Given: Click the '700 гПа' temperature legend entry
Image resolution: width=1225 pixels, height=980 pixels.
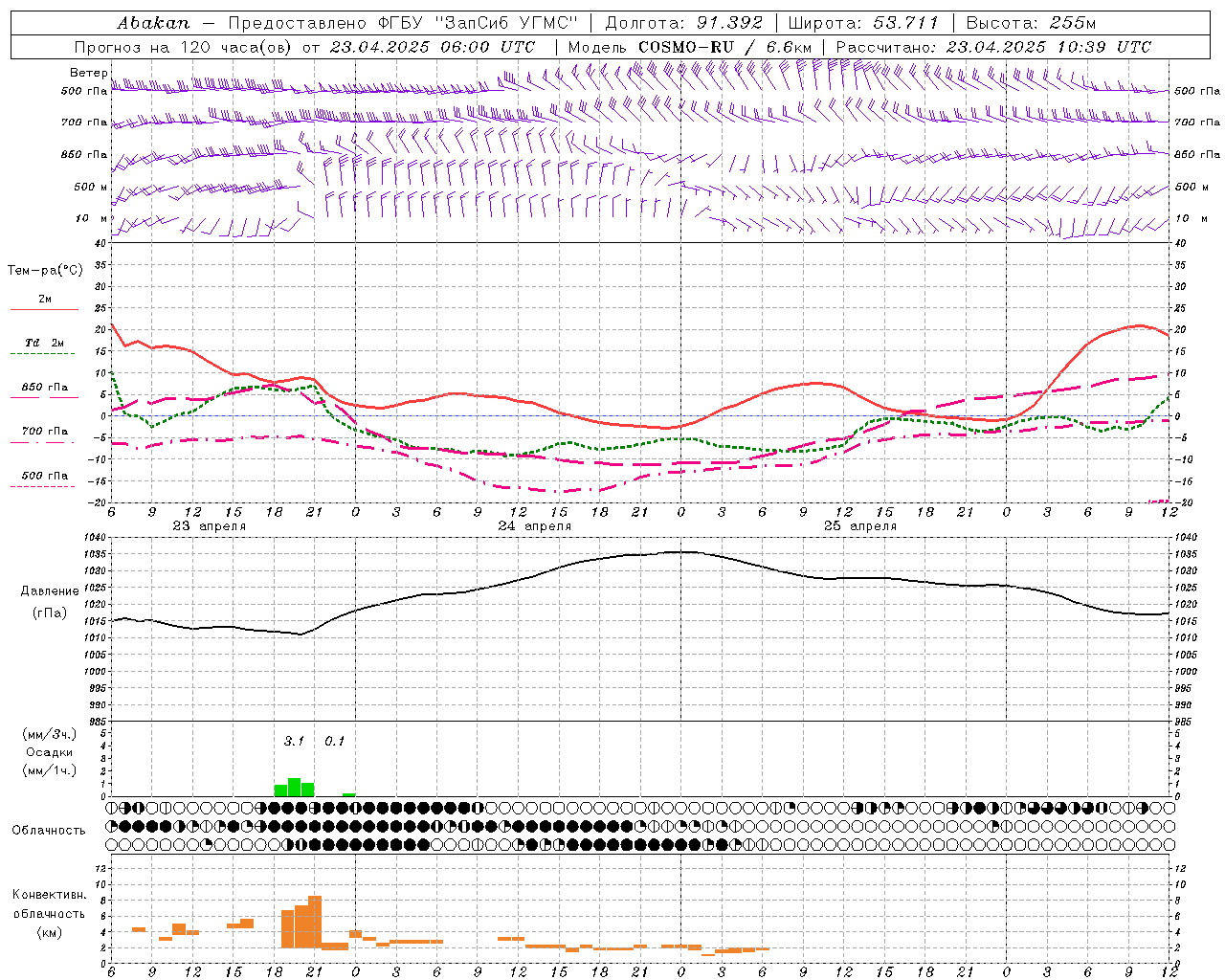Looking at the screenshot, I should click(x=45, y=432).
